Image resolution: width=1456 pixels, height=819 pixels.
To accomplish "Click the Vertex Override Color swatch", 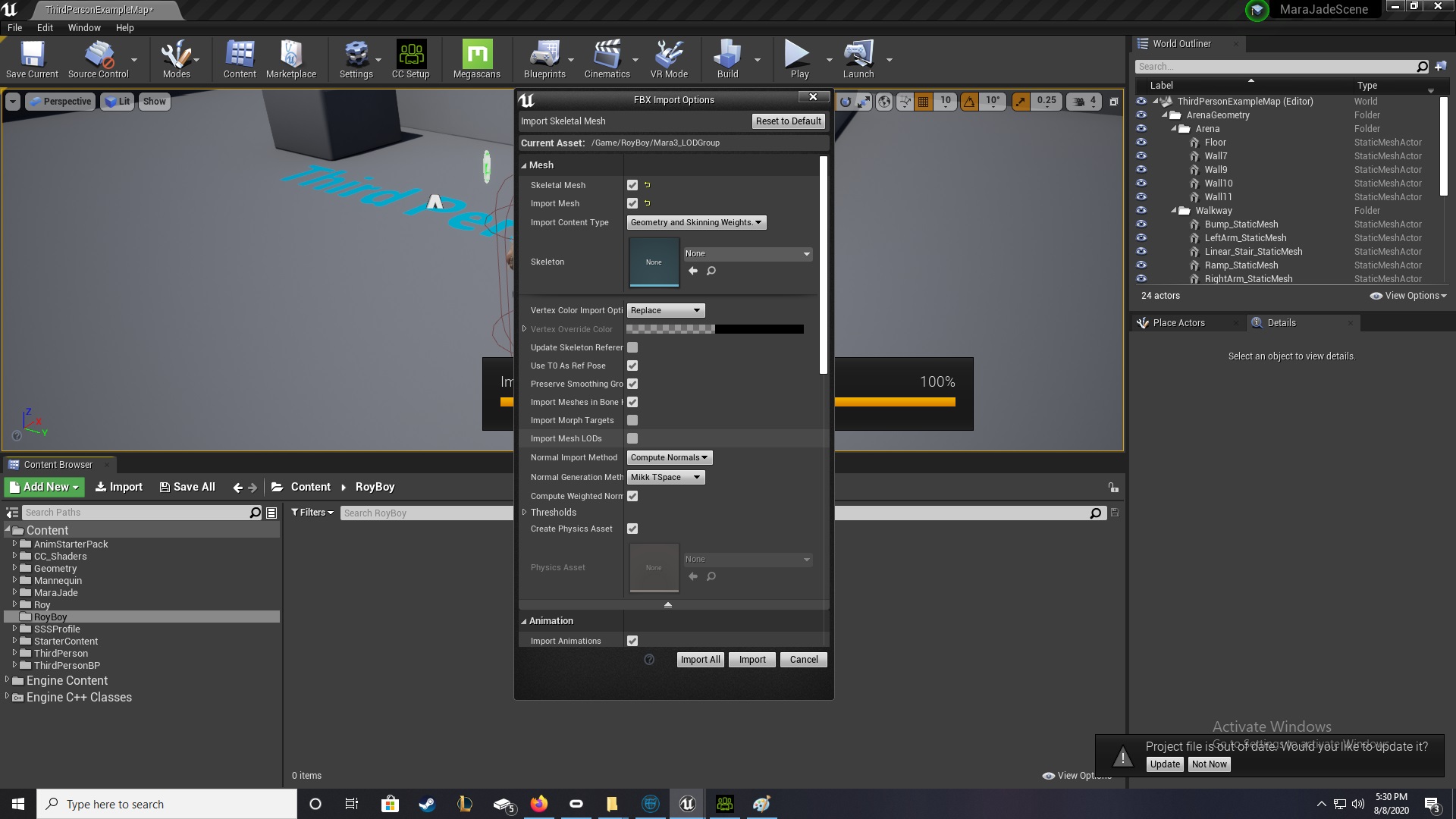I will (714, 329).
